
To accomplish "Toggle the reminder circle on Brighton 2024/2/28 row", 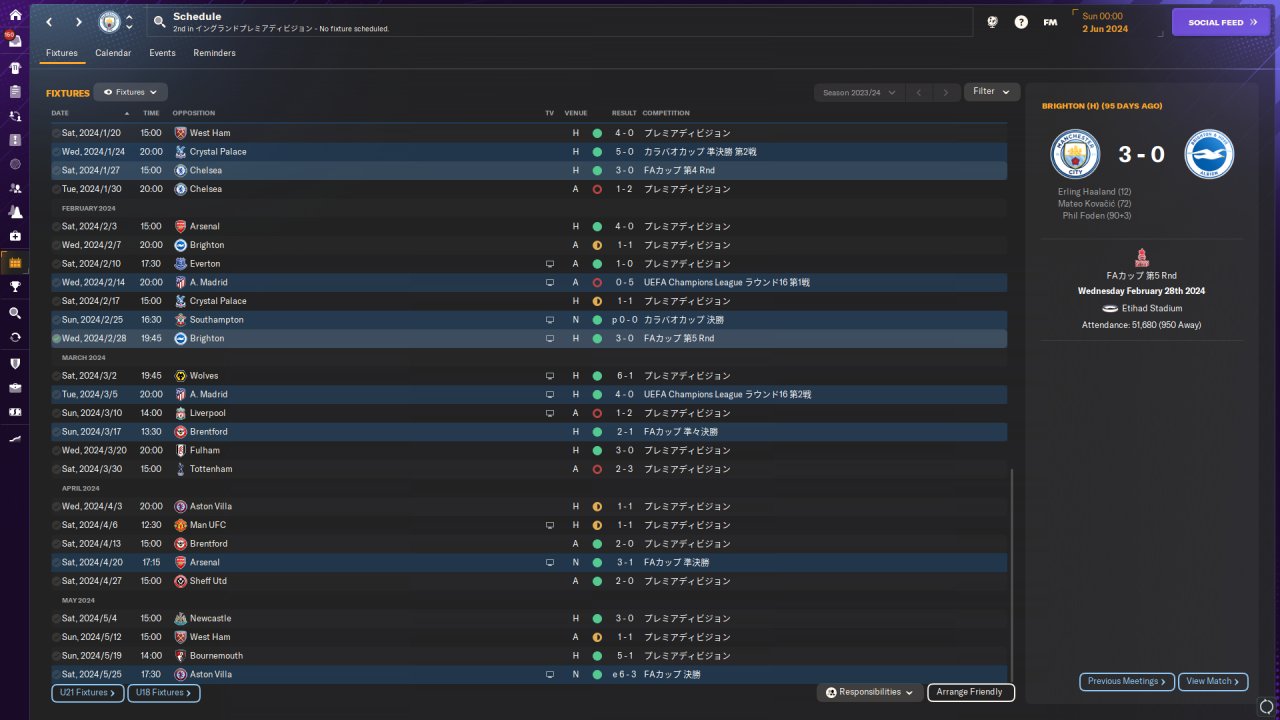I will pos(57,339).
